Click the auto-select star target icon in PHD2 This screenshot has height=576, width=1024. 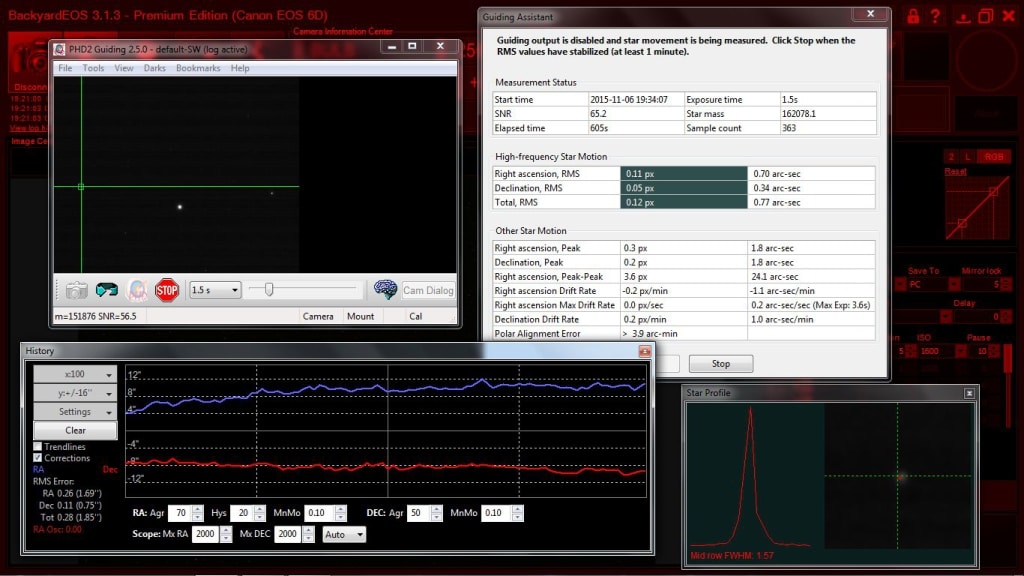[137, 290]
